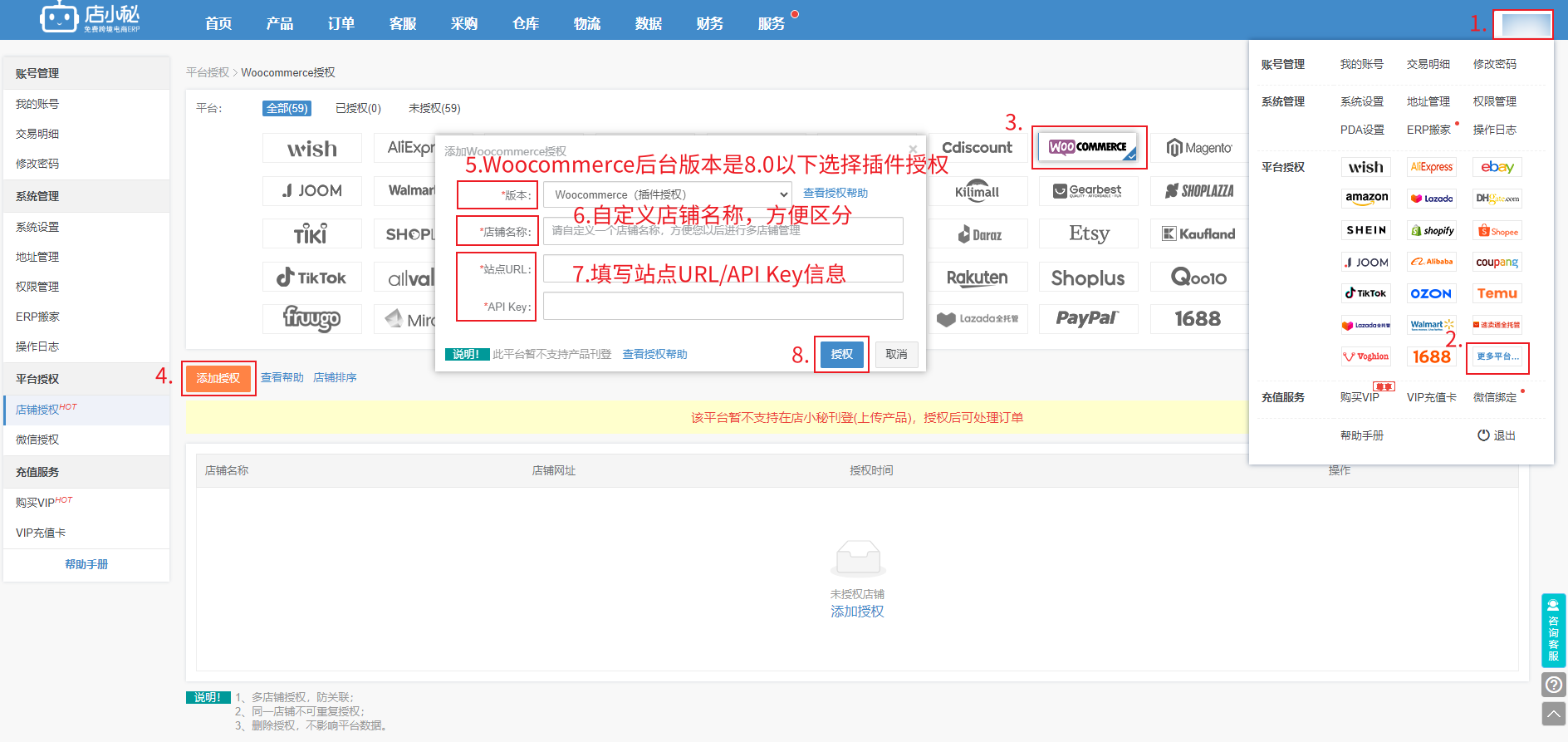Click the orange 添加授权 button
Screen dimensions: 1568x742
pyautogui.click(x=218, y=378)
